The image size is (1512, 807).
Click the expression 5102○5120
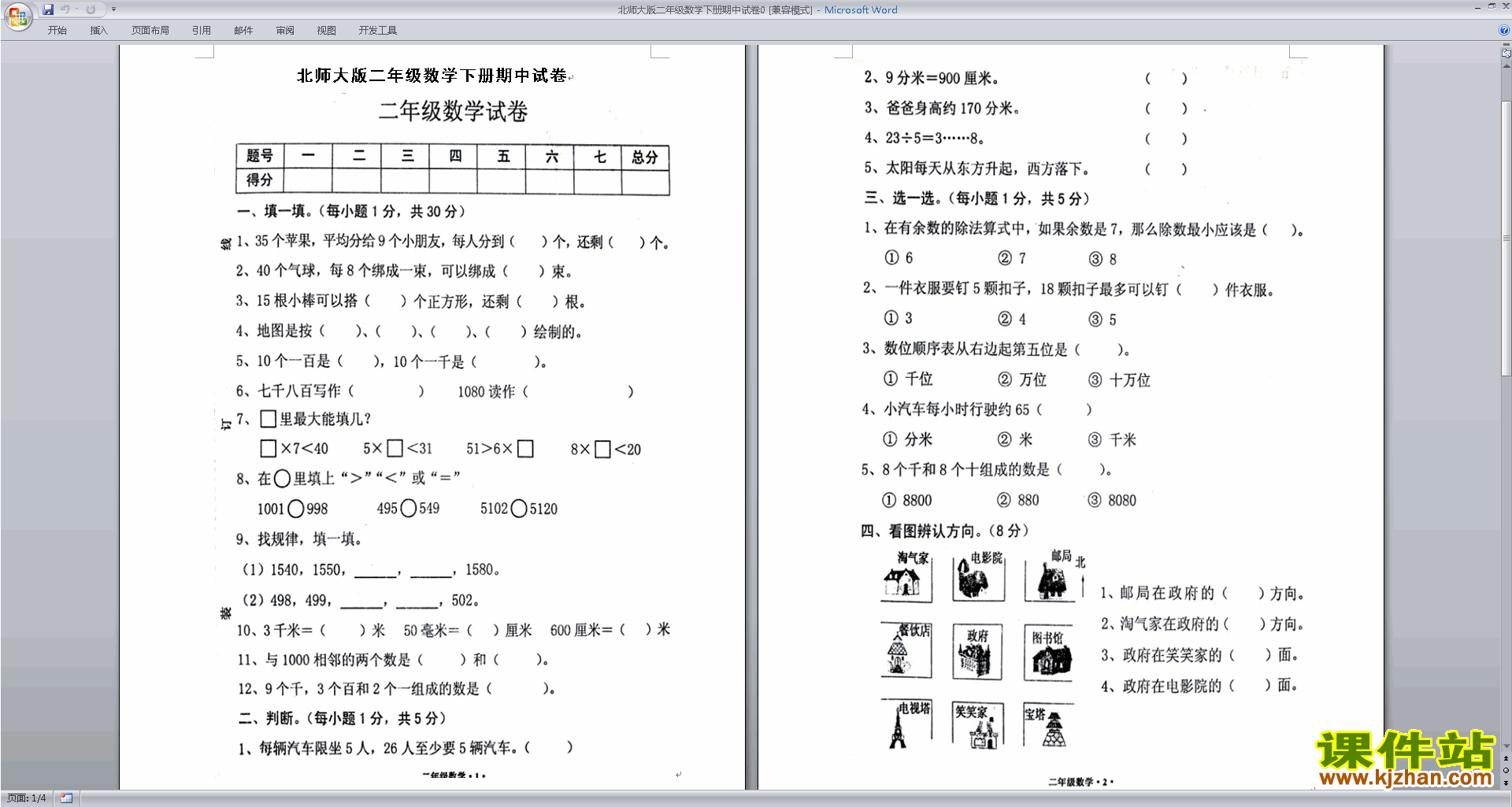coord(519,509)
